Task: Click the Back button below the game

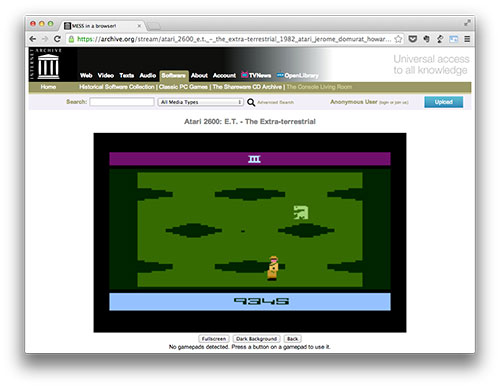Action: point(292,339)
